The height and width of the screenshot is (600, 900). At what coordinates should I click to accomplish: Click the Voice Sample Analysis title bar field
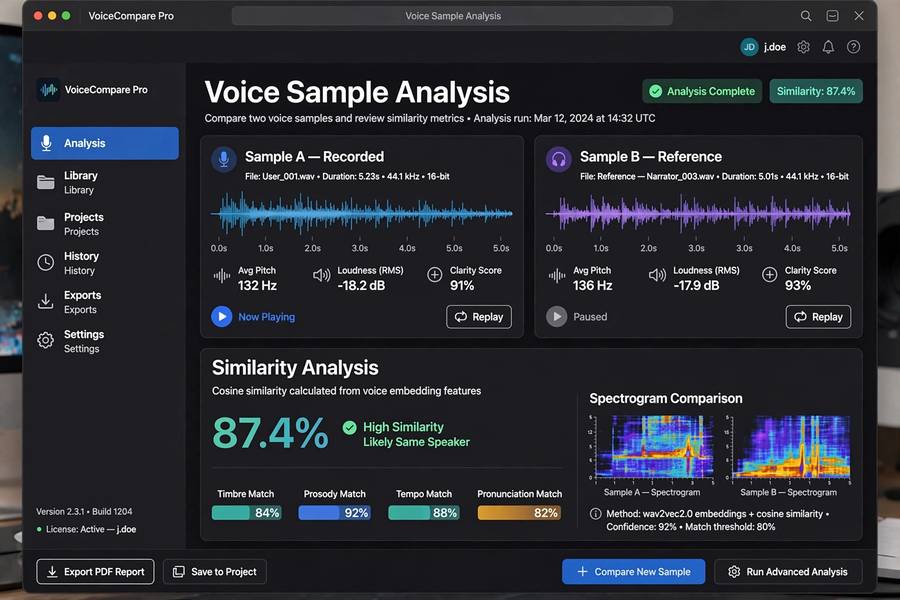click(x=452, y=16)
